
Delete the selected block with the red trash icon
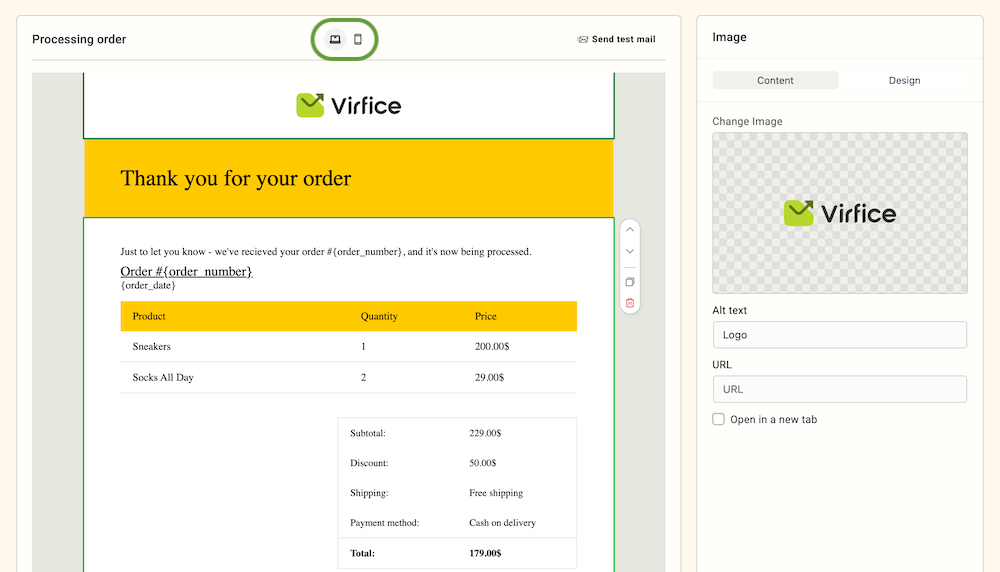pyautogui.click(x=629, y=303)
